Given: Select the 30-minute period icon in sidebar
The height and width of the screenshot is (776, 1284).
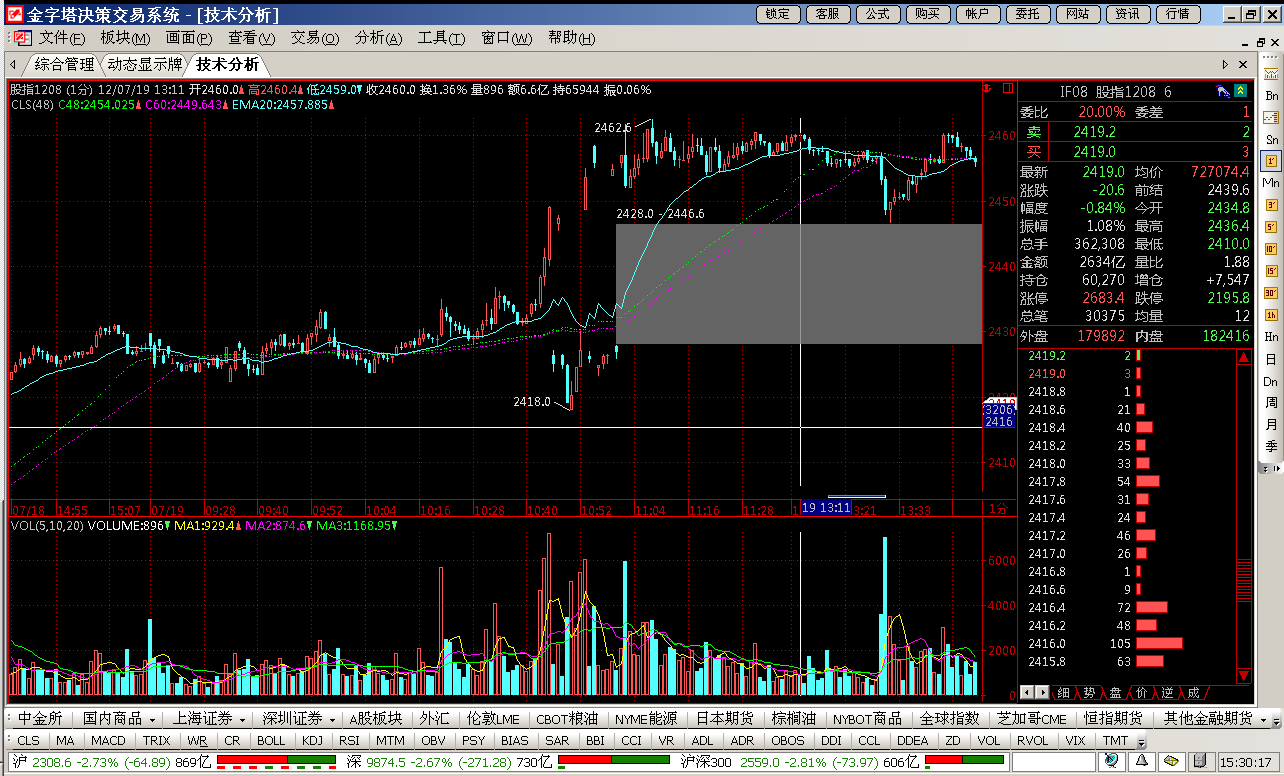Looking at the screenshot, I should coord(1271,293).
